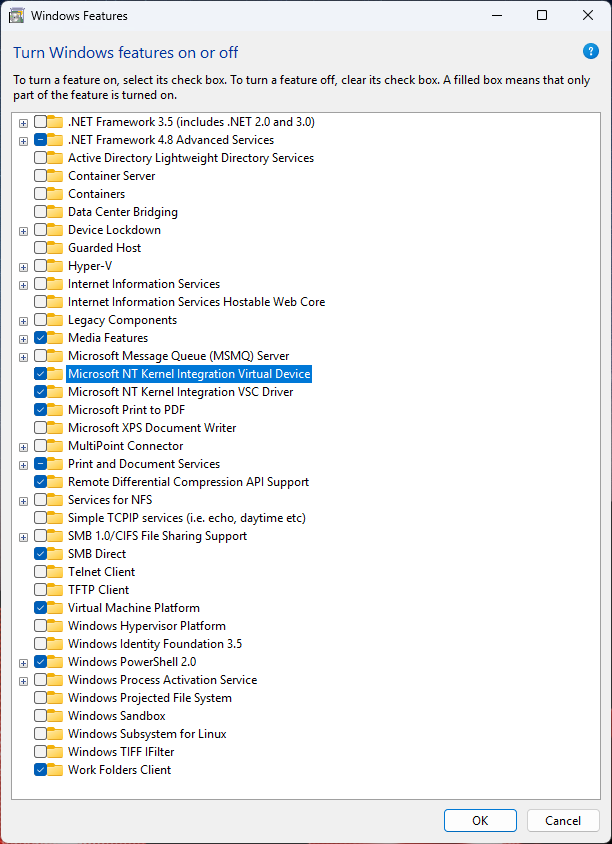Uncheck Microsoft NT Kernel Integration VSC Driver
Image resolution: width=612 pixels, height=844 pixels.
[40, 391]
